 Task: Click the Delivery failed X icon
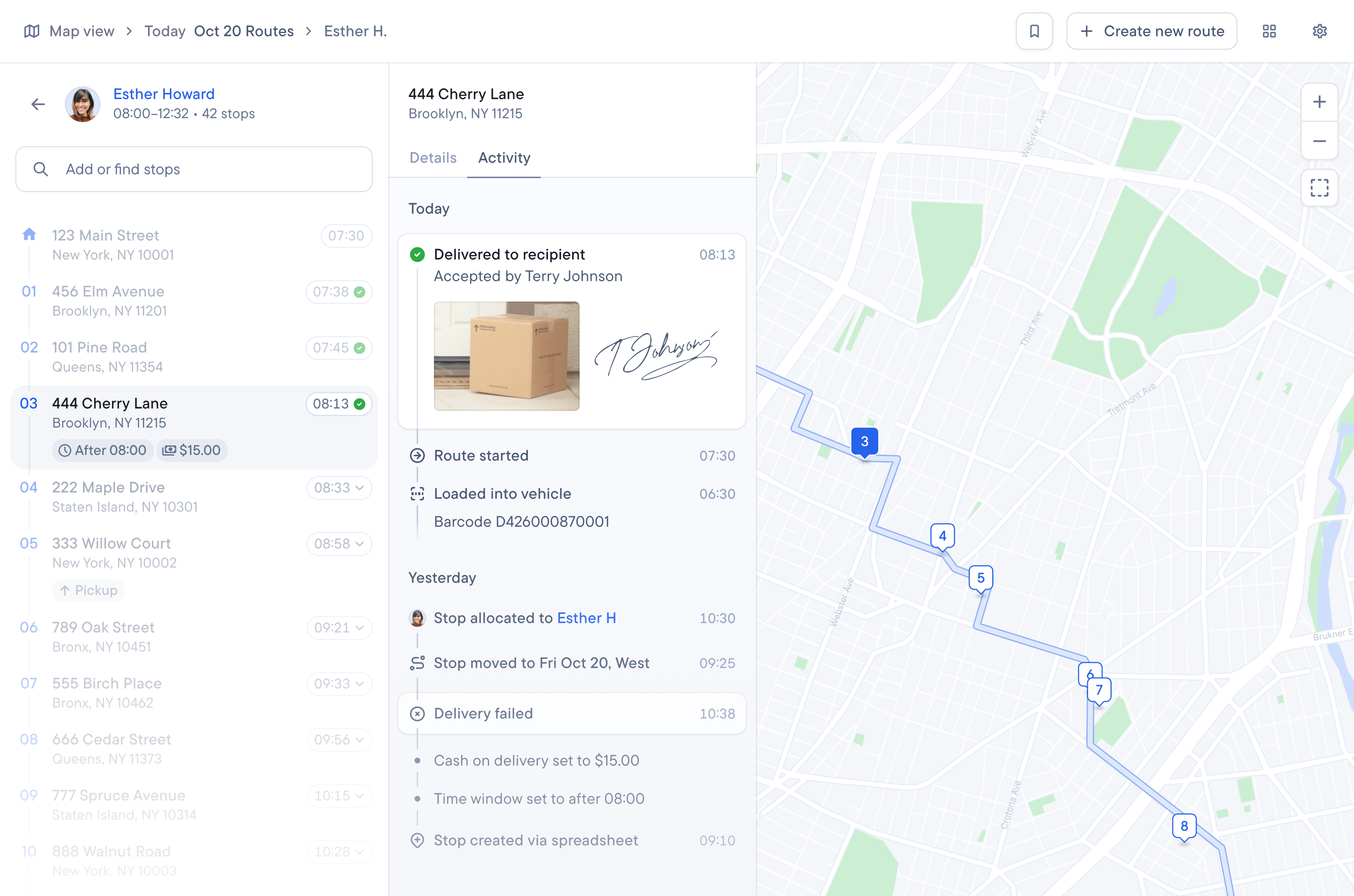[x=417, y=714]
